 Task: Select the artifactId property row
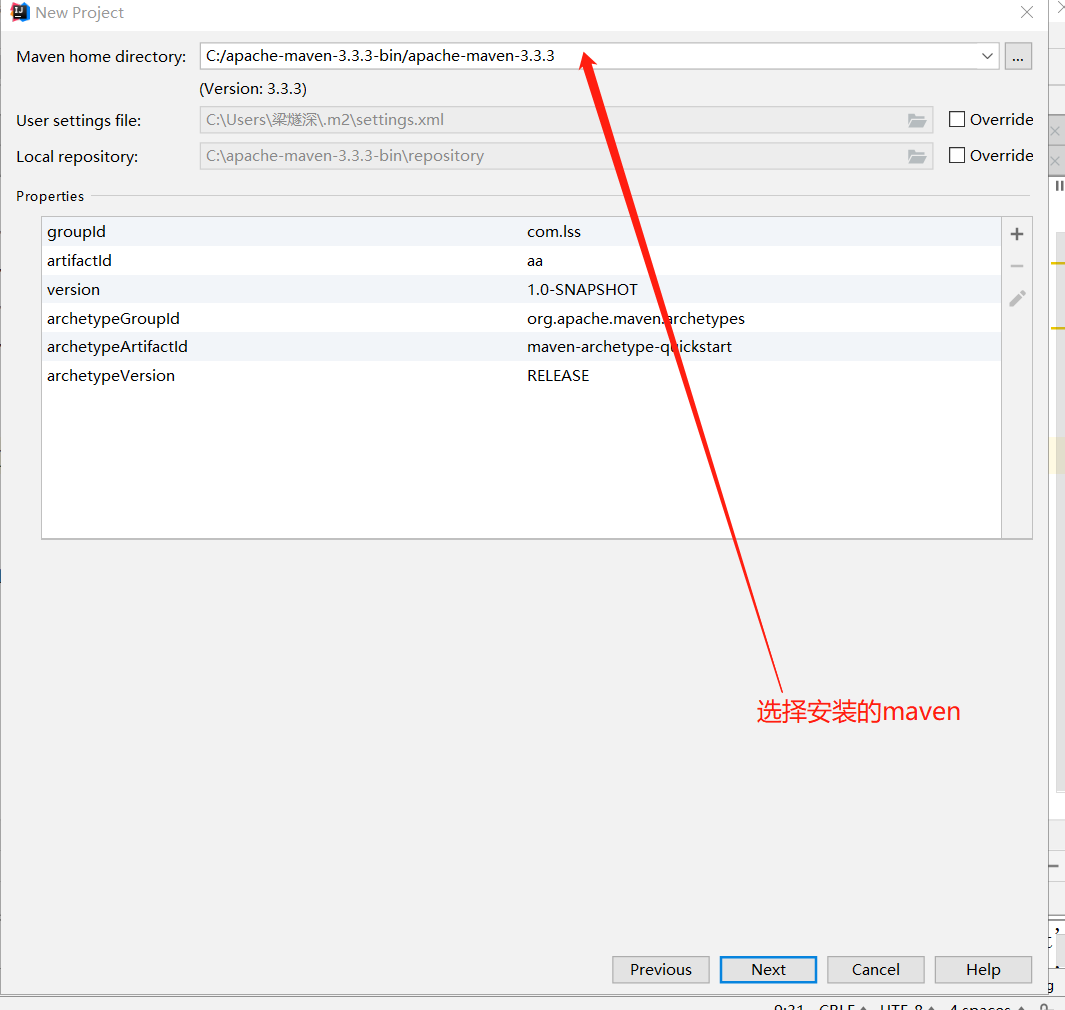[x=521, y=260]
